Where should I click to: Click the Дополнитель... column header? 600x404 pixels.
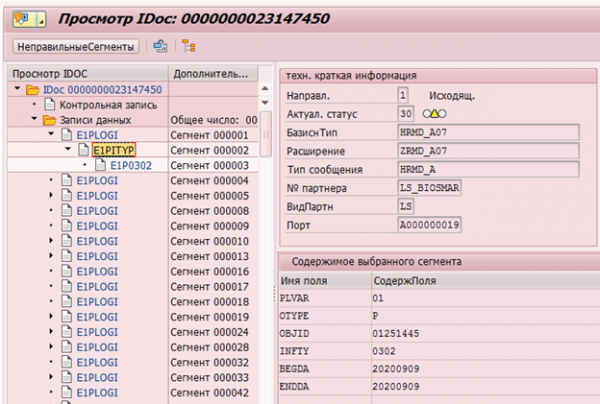pos(208,74)
